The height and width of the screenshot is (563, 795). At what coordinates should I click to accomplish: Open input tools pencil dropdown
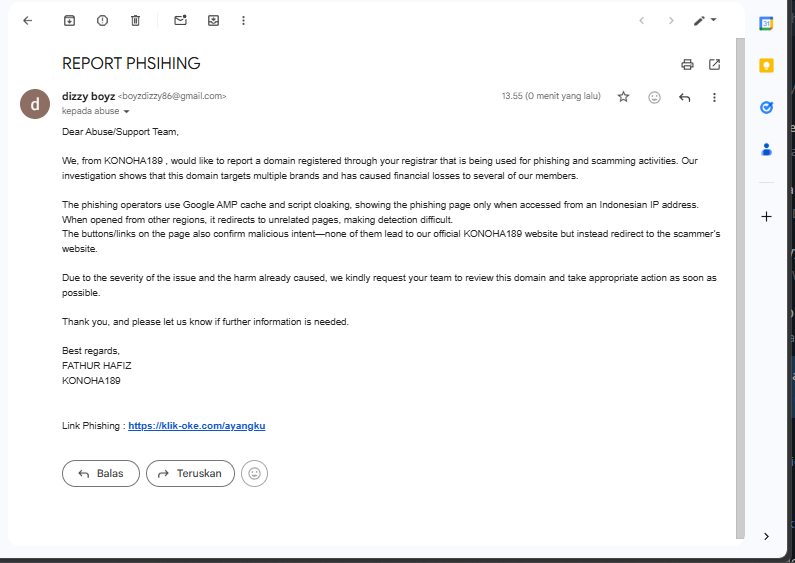(705, 20)
